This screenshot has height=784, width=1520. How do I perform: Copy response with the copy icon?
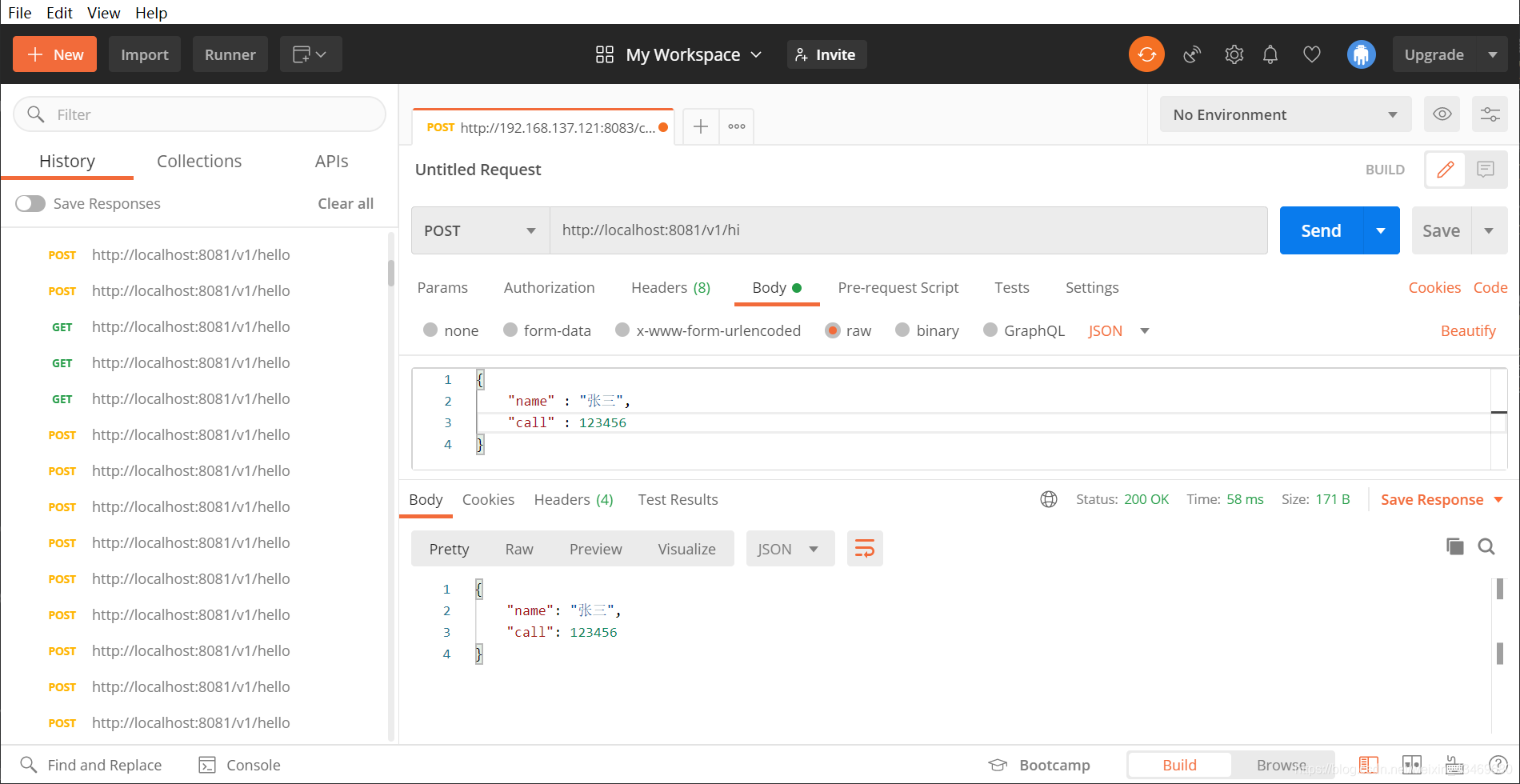tap(1455, 546)
